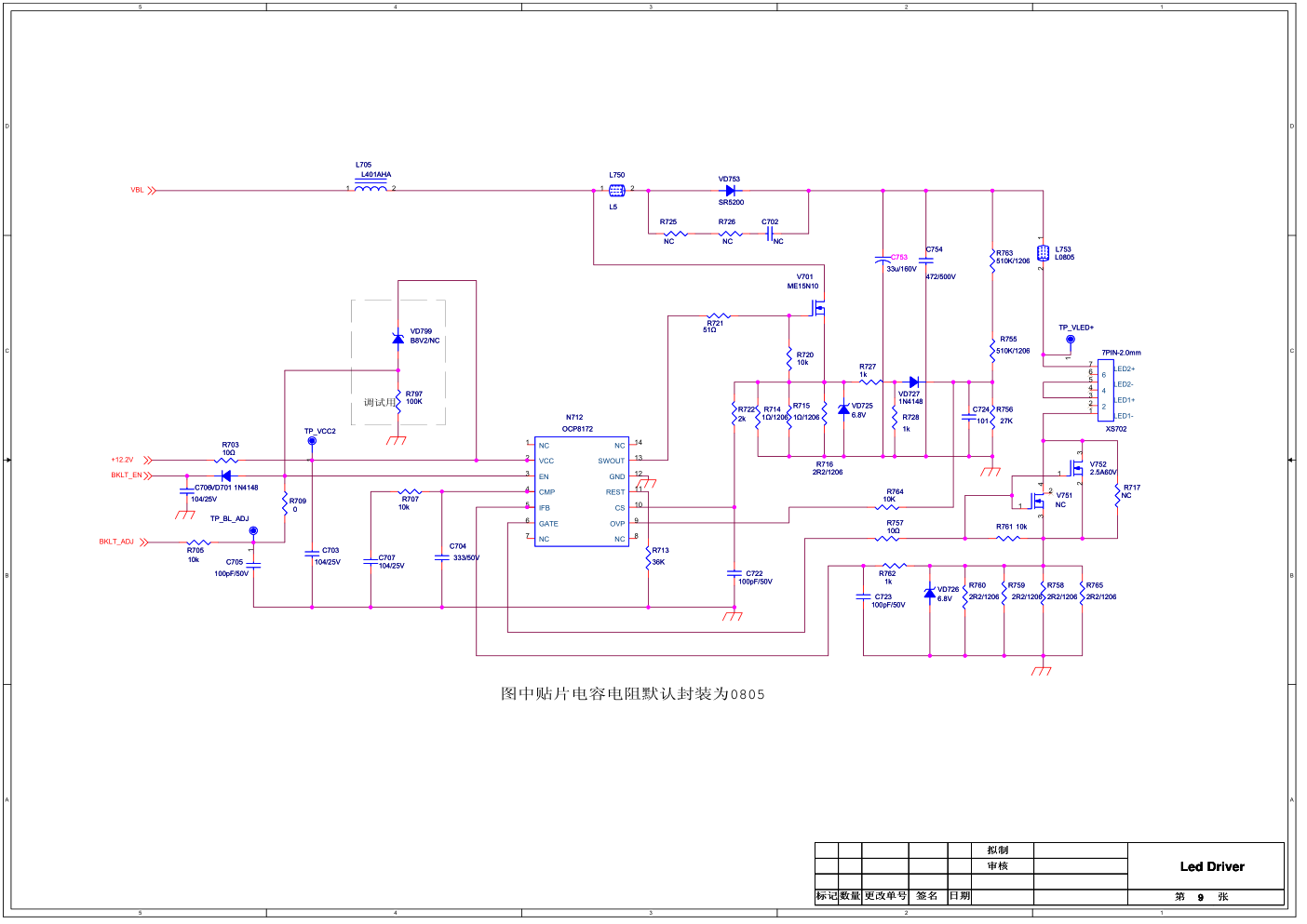Click the L705 inductor symbol

click(371, 187)
